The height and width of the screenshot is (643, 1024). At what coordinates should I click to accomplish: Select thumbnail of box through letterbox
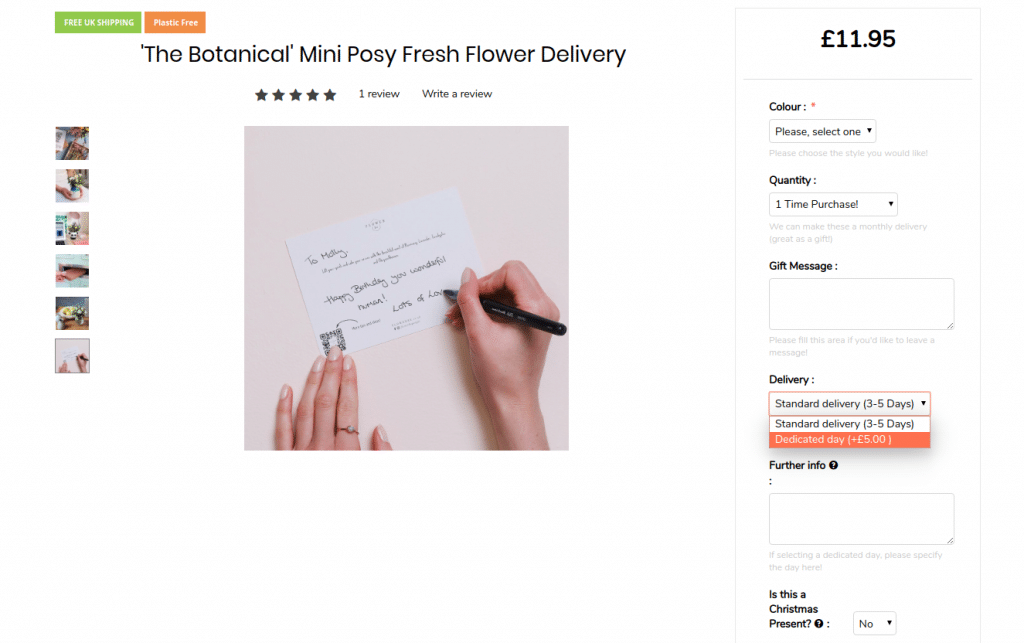click(x=72, y=271)
